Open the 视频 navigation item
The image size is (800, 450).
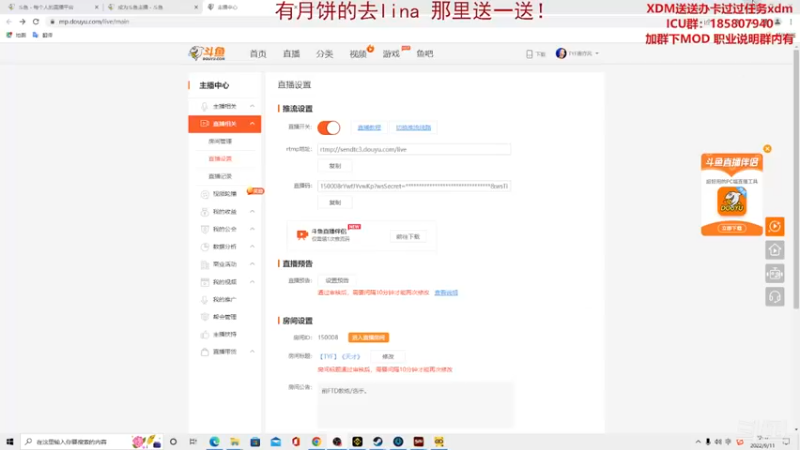(358, 54)
